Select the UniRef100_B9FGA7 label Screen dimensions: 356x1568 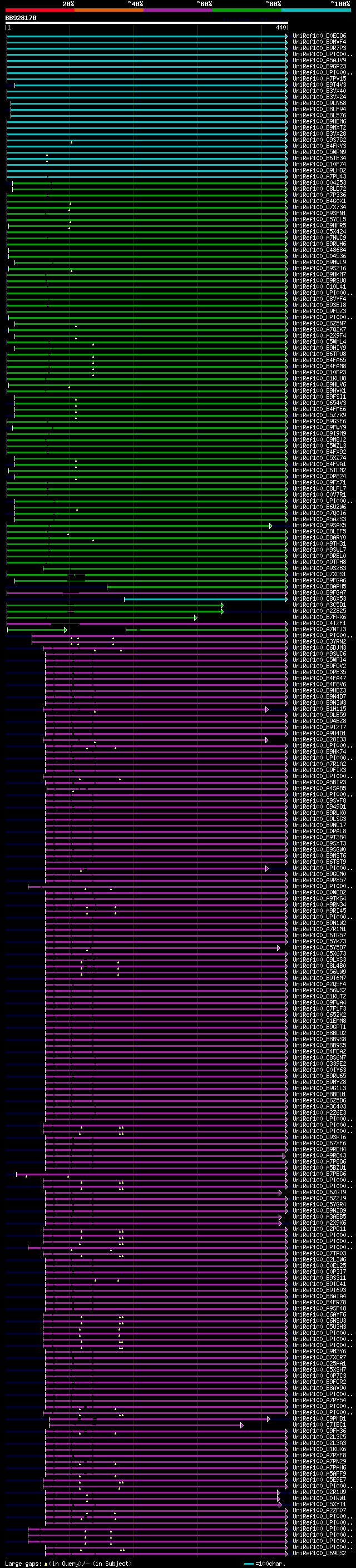[319, 592]
